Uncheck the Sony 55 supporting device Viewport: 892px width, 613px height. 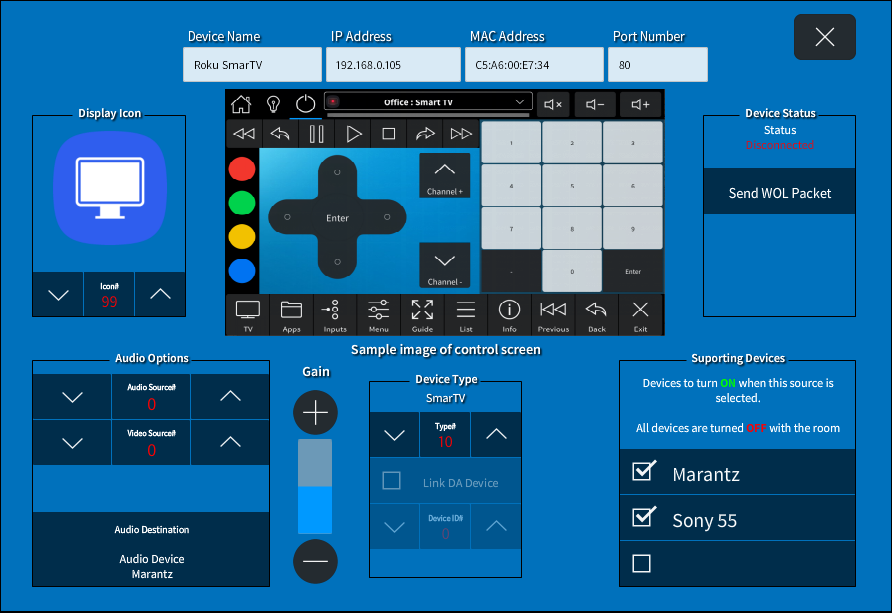click(644, 517)
